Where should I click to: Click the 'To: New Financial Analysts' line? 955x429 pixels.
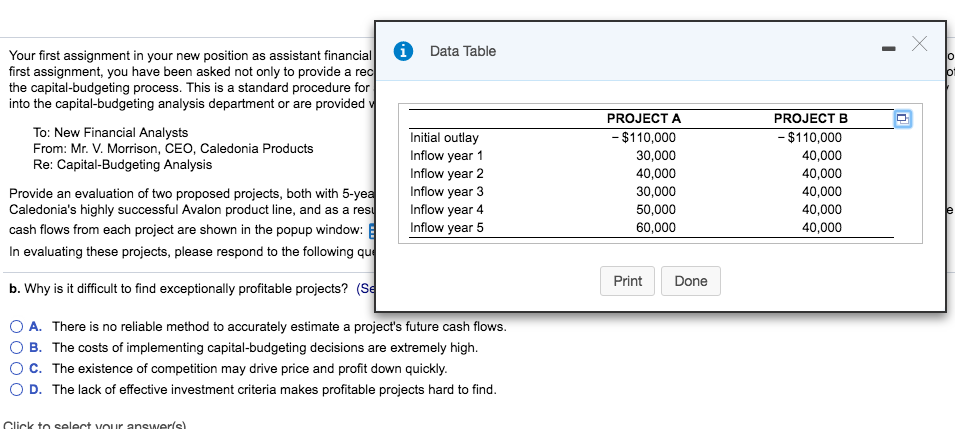tap(111, 132)
